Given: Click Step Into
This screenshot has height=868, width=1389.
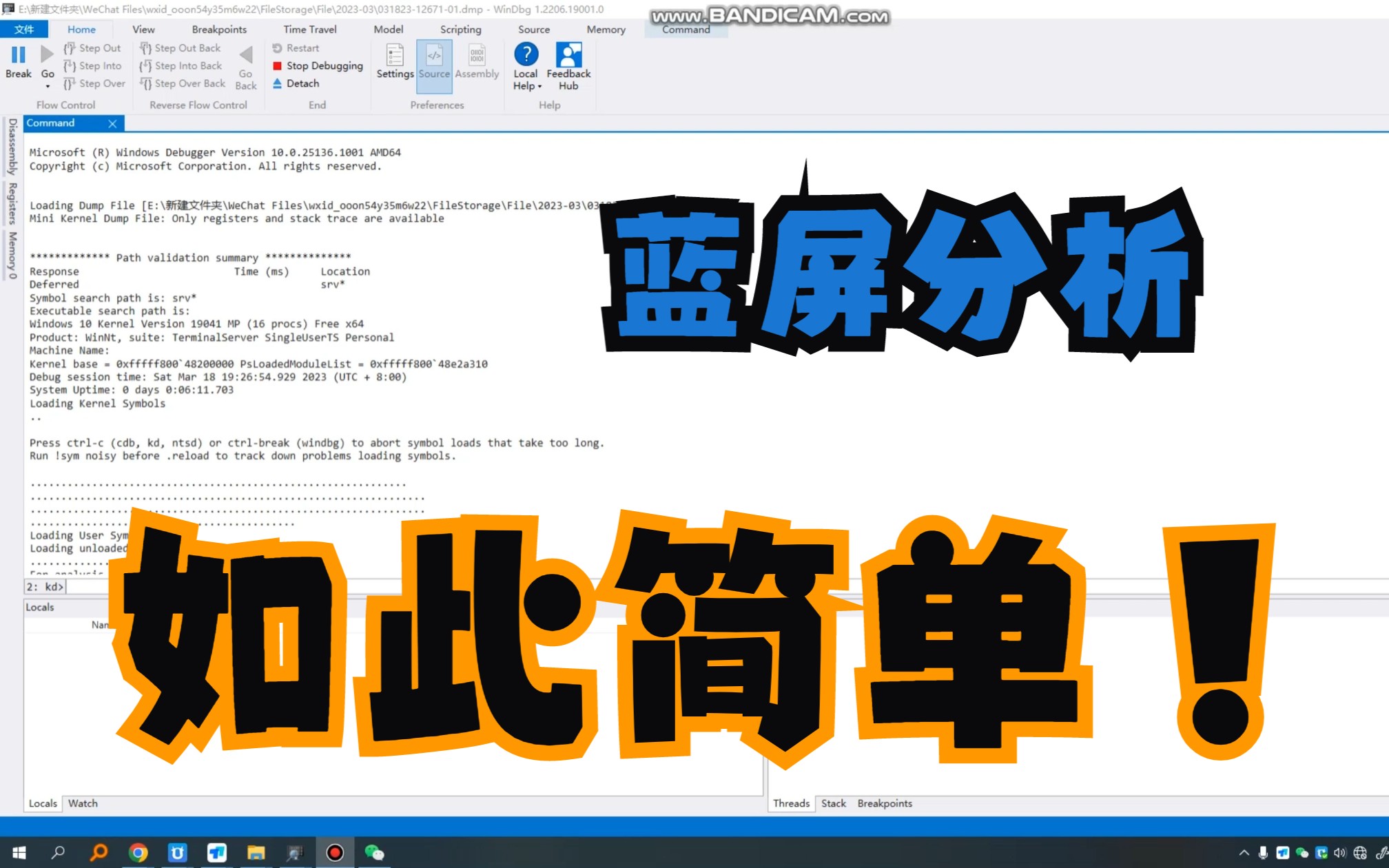Looking at the screenshot, I should tap(92, 66).
